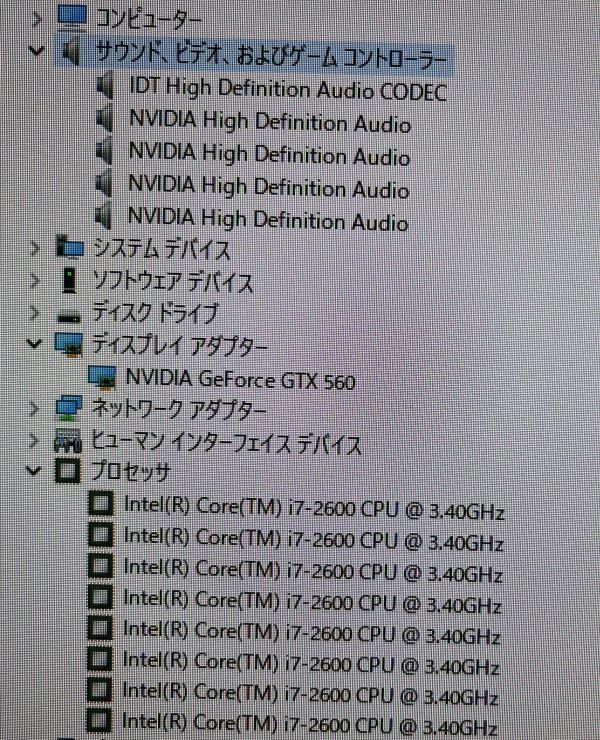Click the network icon beside ネットワーク アダプター

click(x=69, y=409)
